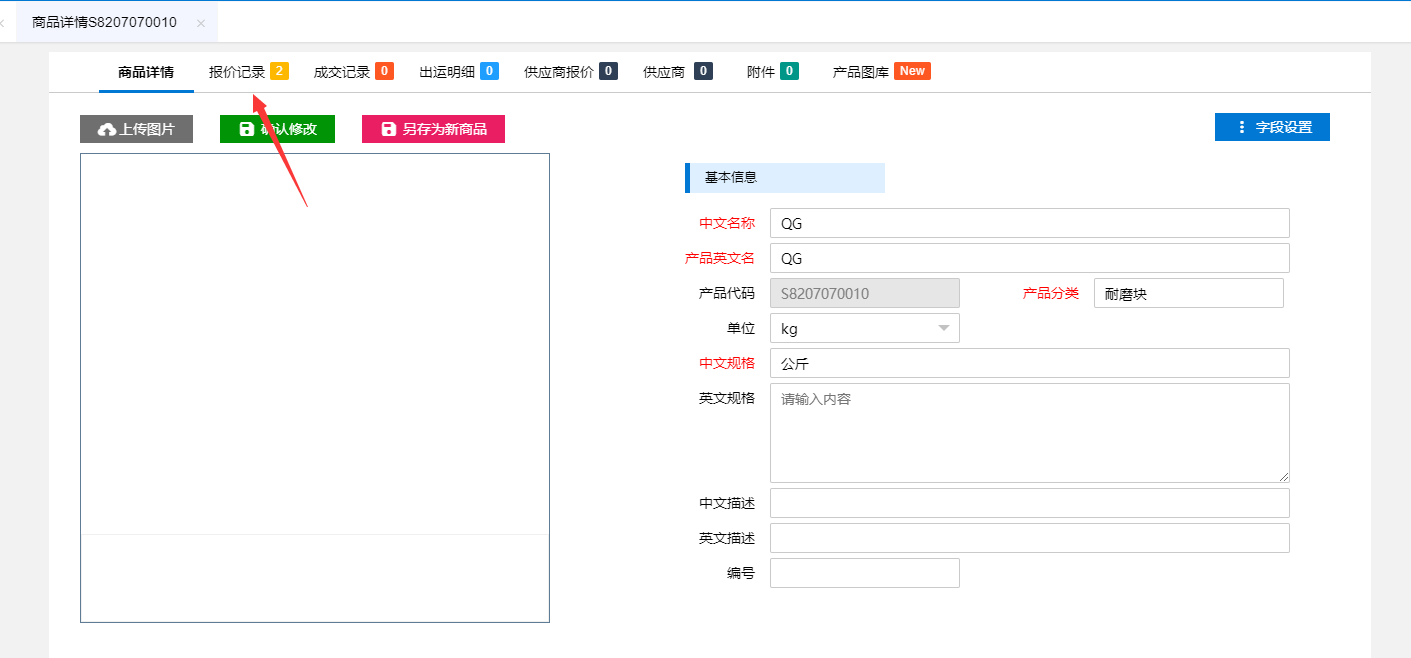Screen dimensions: 1411x658
Task: Click the 中文规格 field 公斤
Action: 1029,363
